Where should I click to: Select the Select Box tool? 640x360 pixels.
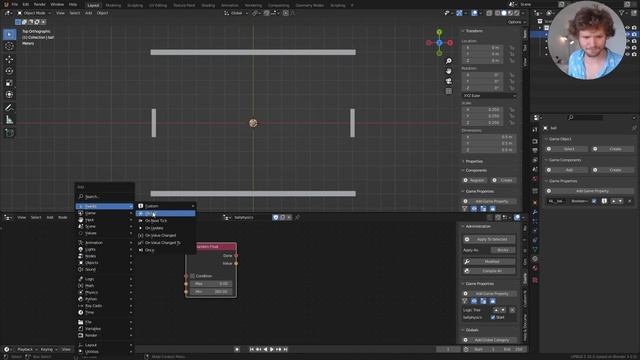click(9, 34)
